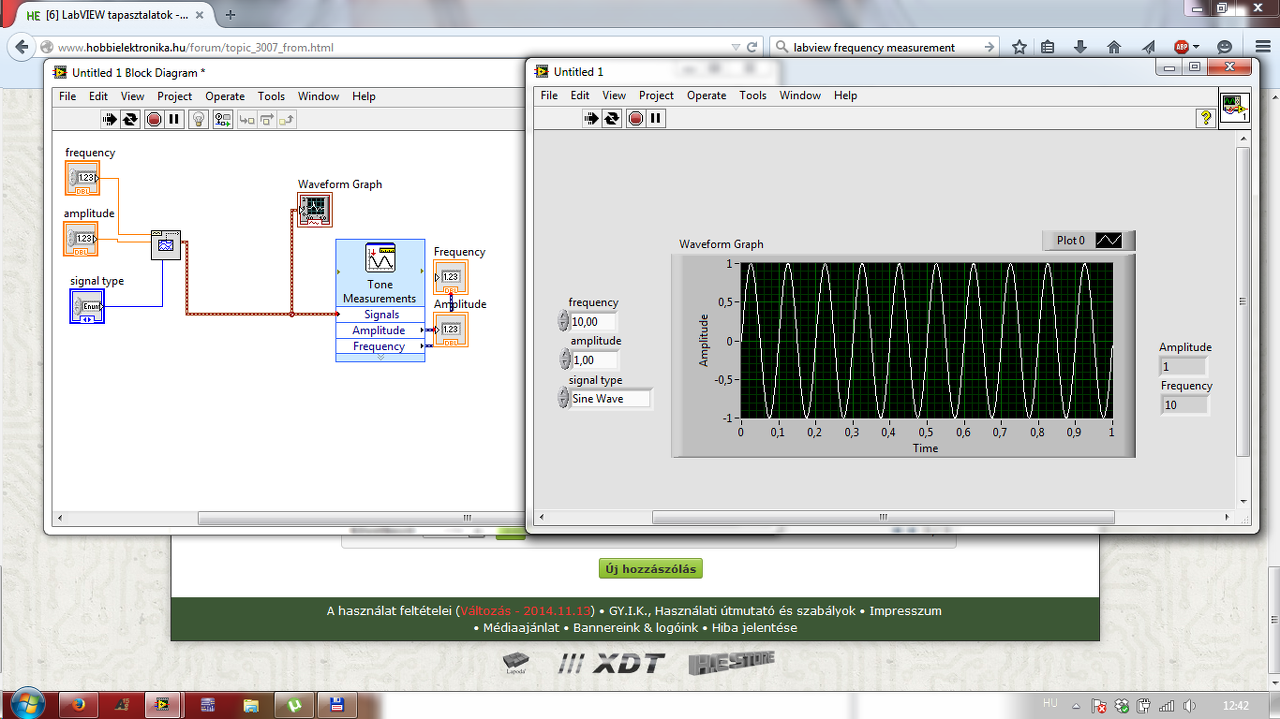
Task: Open GY.I.K., Használati útmutató és szabályok link
Action: pos(731,611)
